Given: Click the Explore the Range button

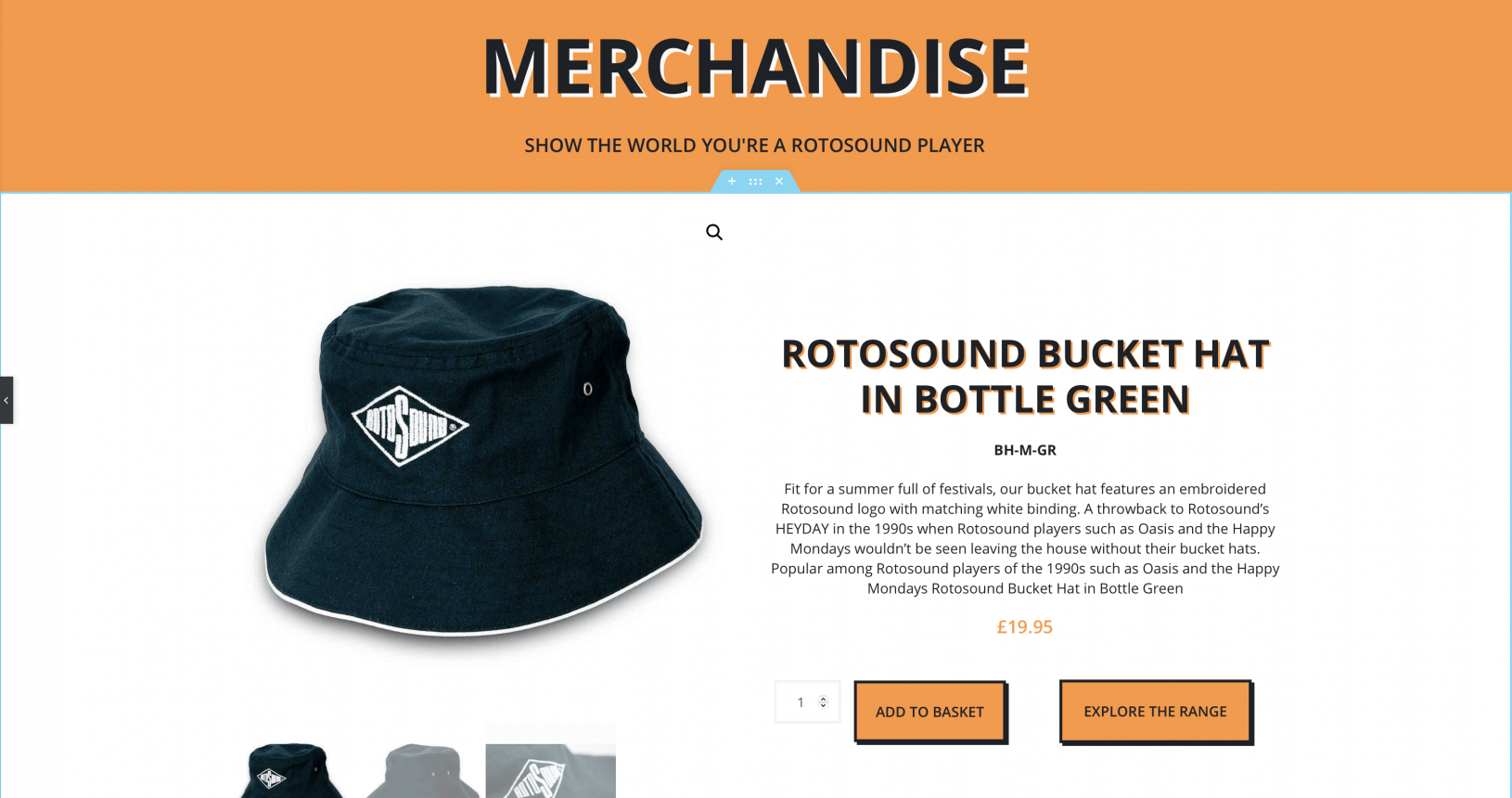Looking at the screenshot, I should point(1155,711).
